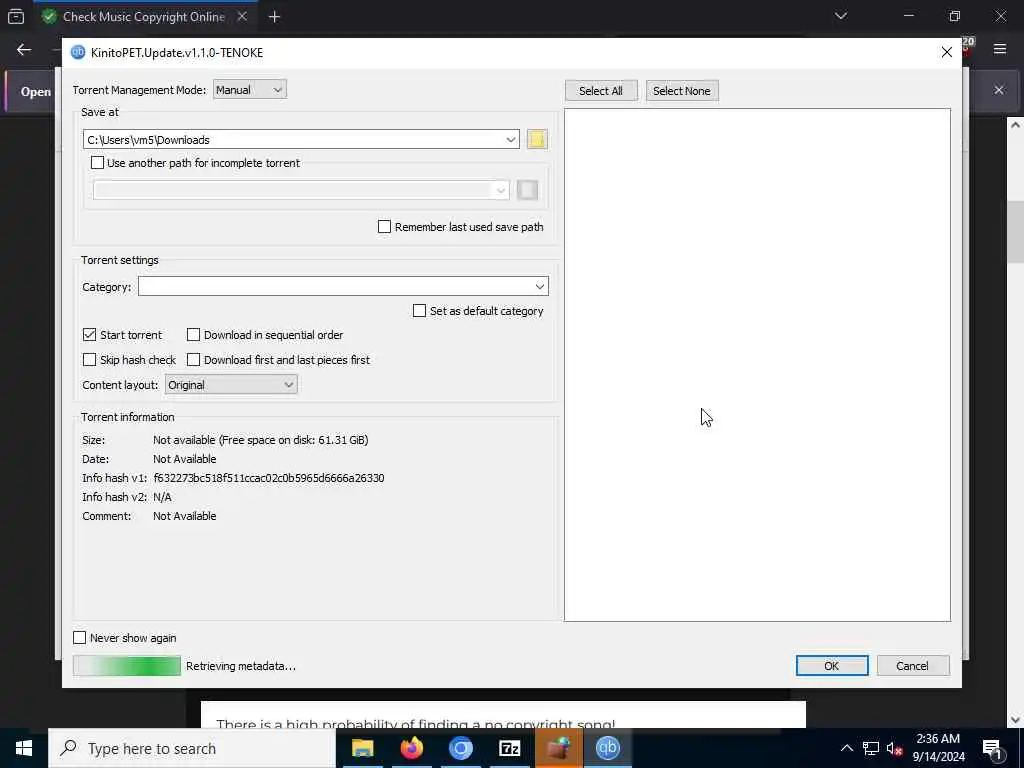This screenshot has height=768, width=1024.
Task: Tick the Never show again checkbox
Action: (x=80, y=638)
